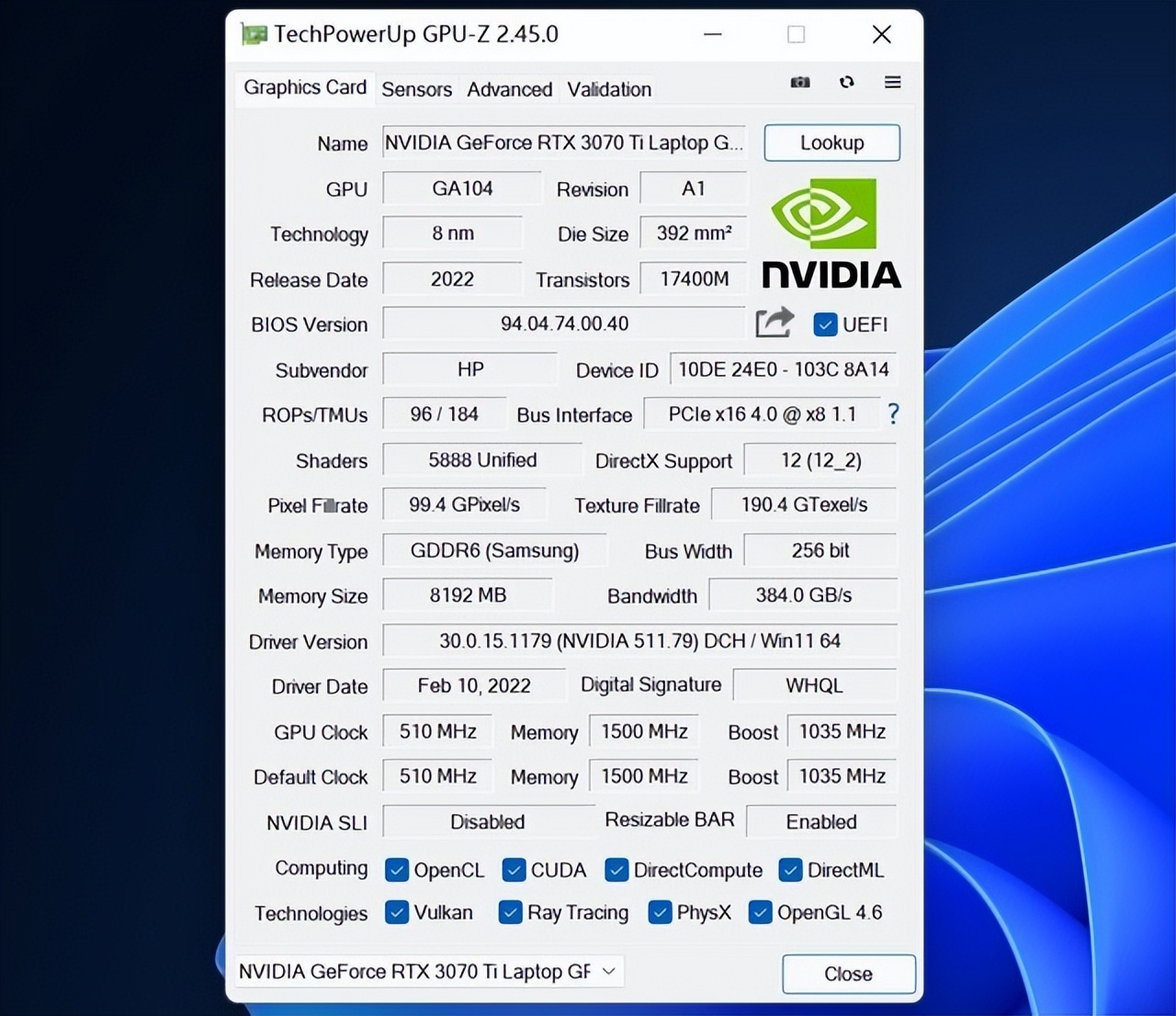Take a screenshot with the camera icon
The image size is (1176, 1016).
point(800,83)
